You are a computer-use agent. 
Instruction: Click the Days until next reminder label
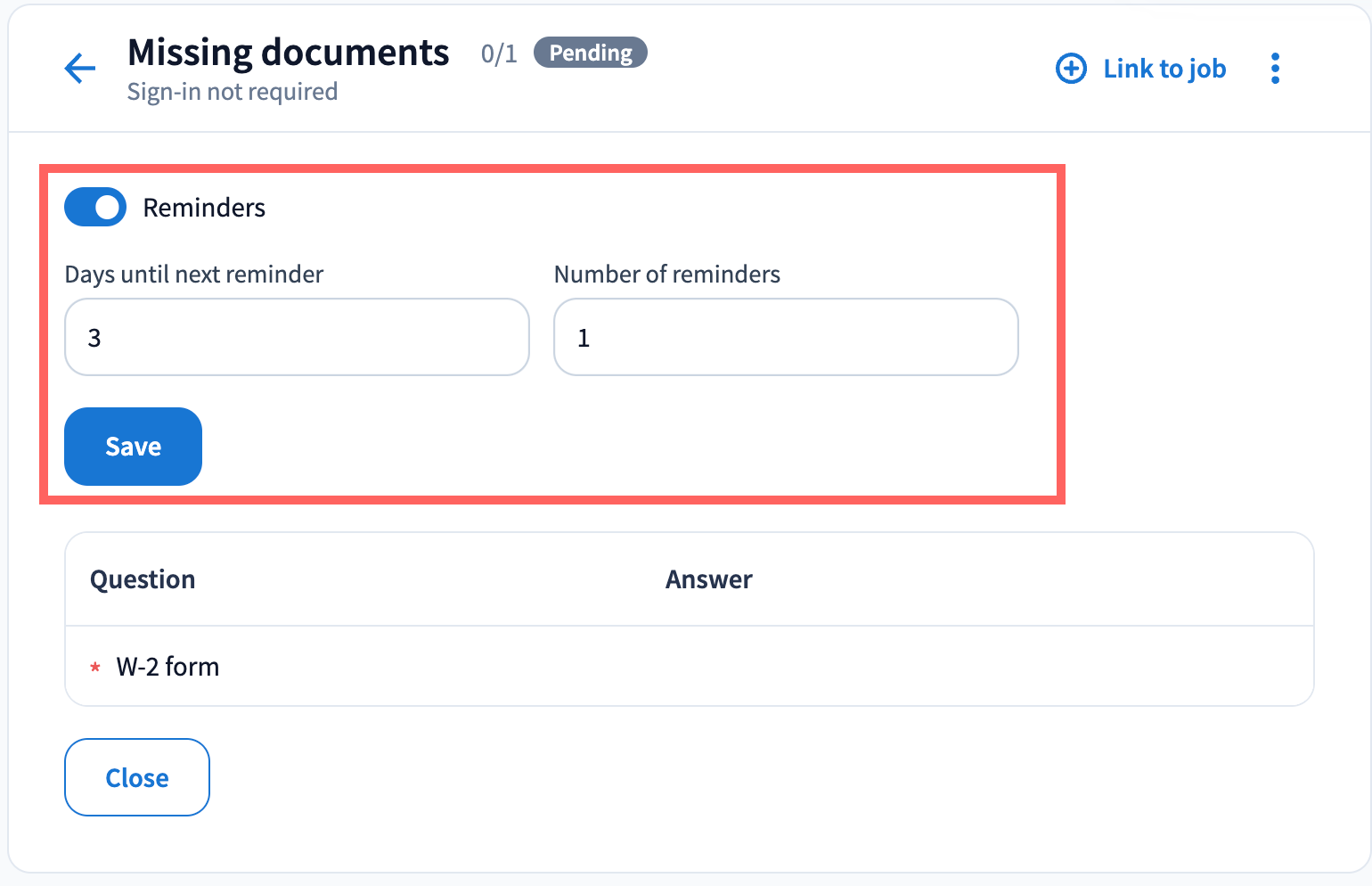tap(193, 275)
